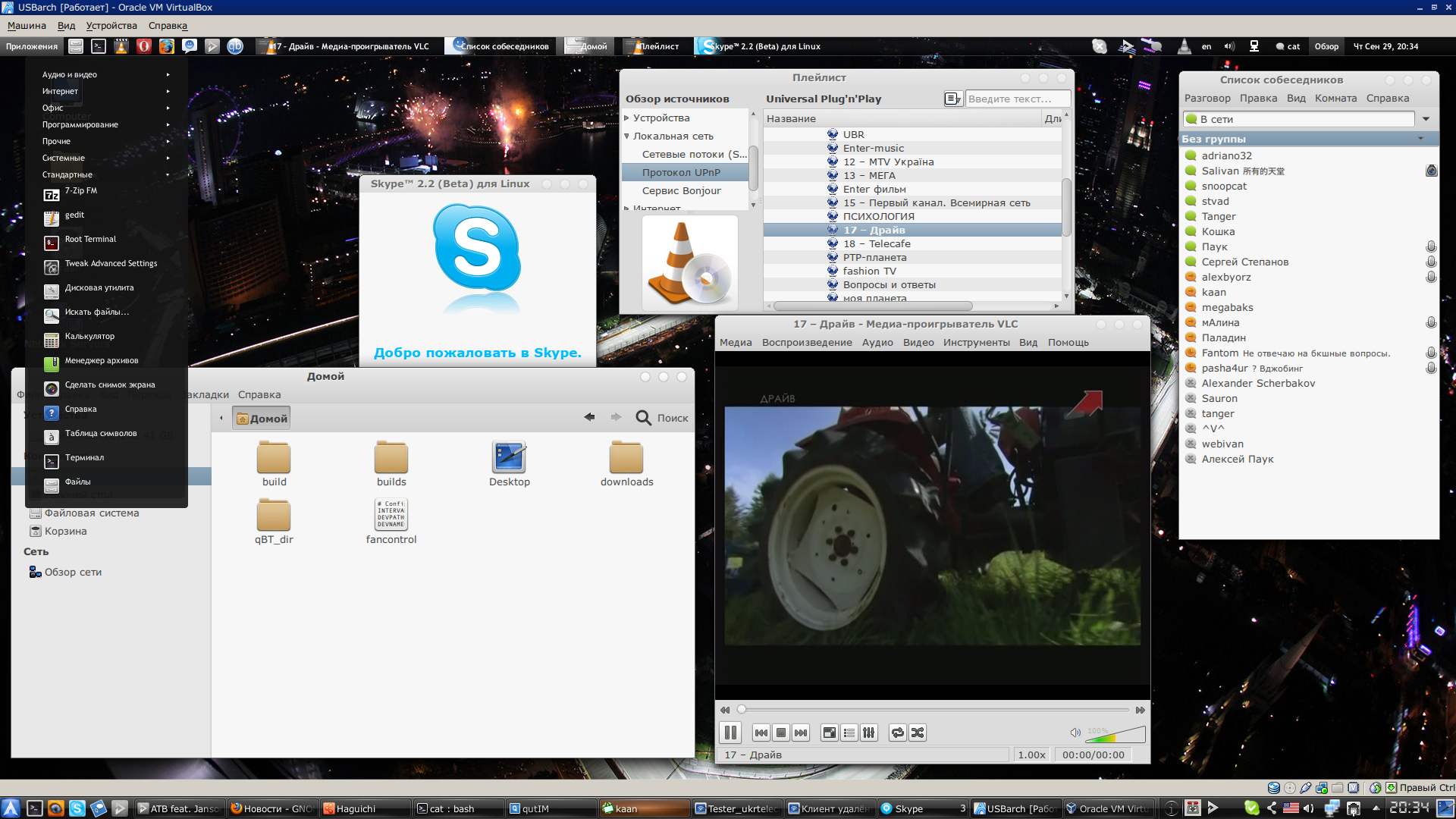Image resolution: width=1456 pixels, height=819 pixels.
Task: Click Поиск search icon in file manager
Action: 643,418
